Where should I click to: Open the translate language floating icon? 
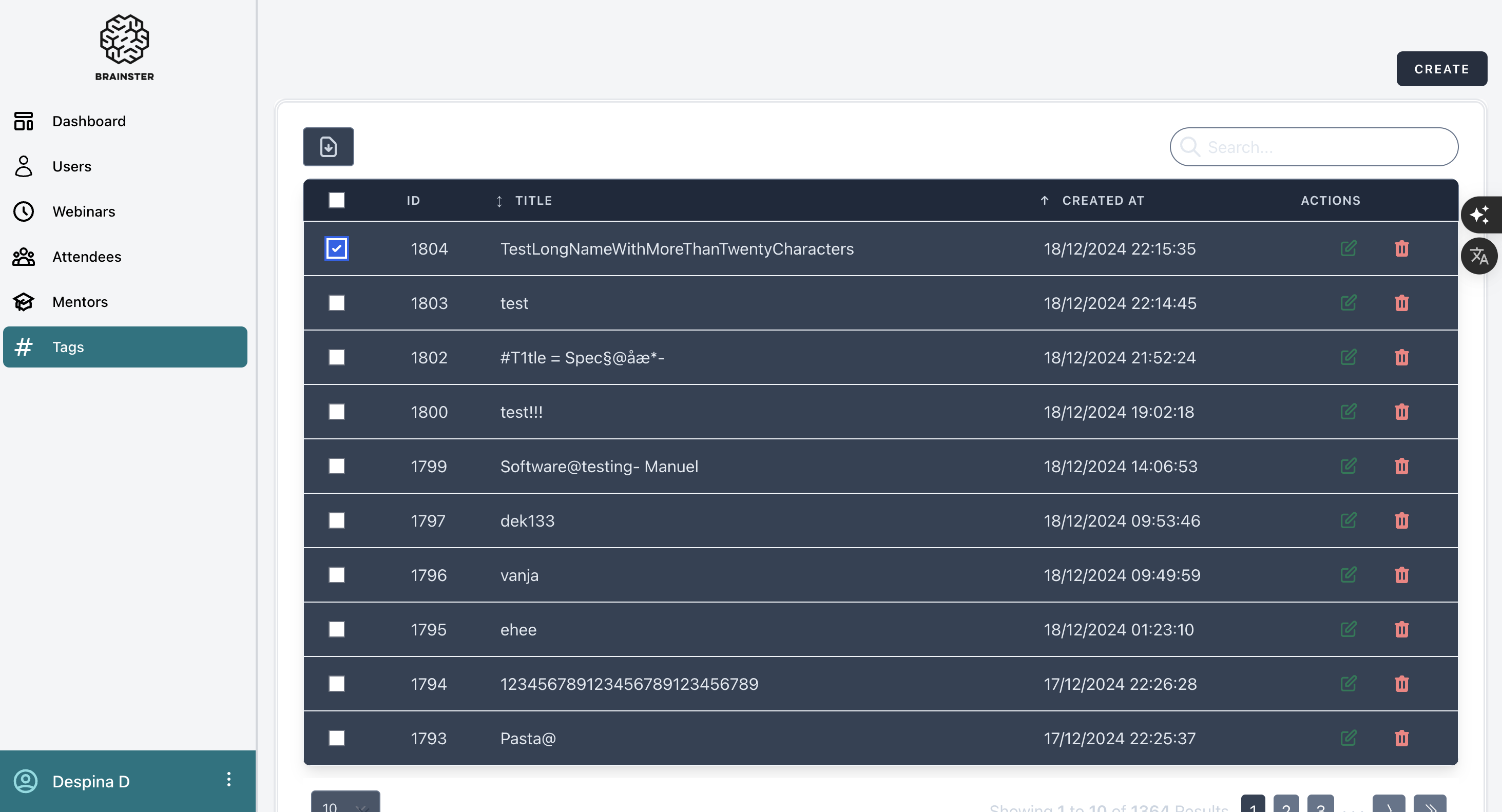pyautogui.click(x=1479, y=256)
